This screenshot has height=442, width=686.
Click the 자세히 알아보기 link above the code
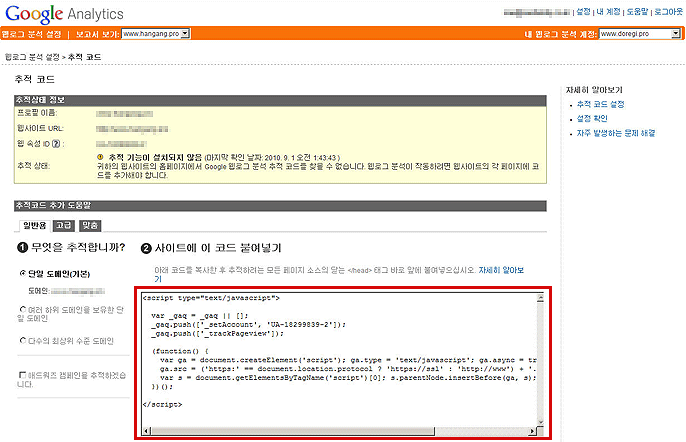tap(501, 270)
